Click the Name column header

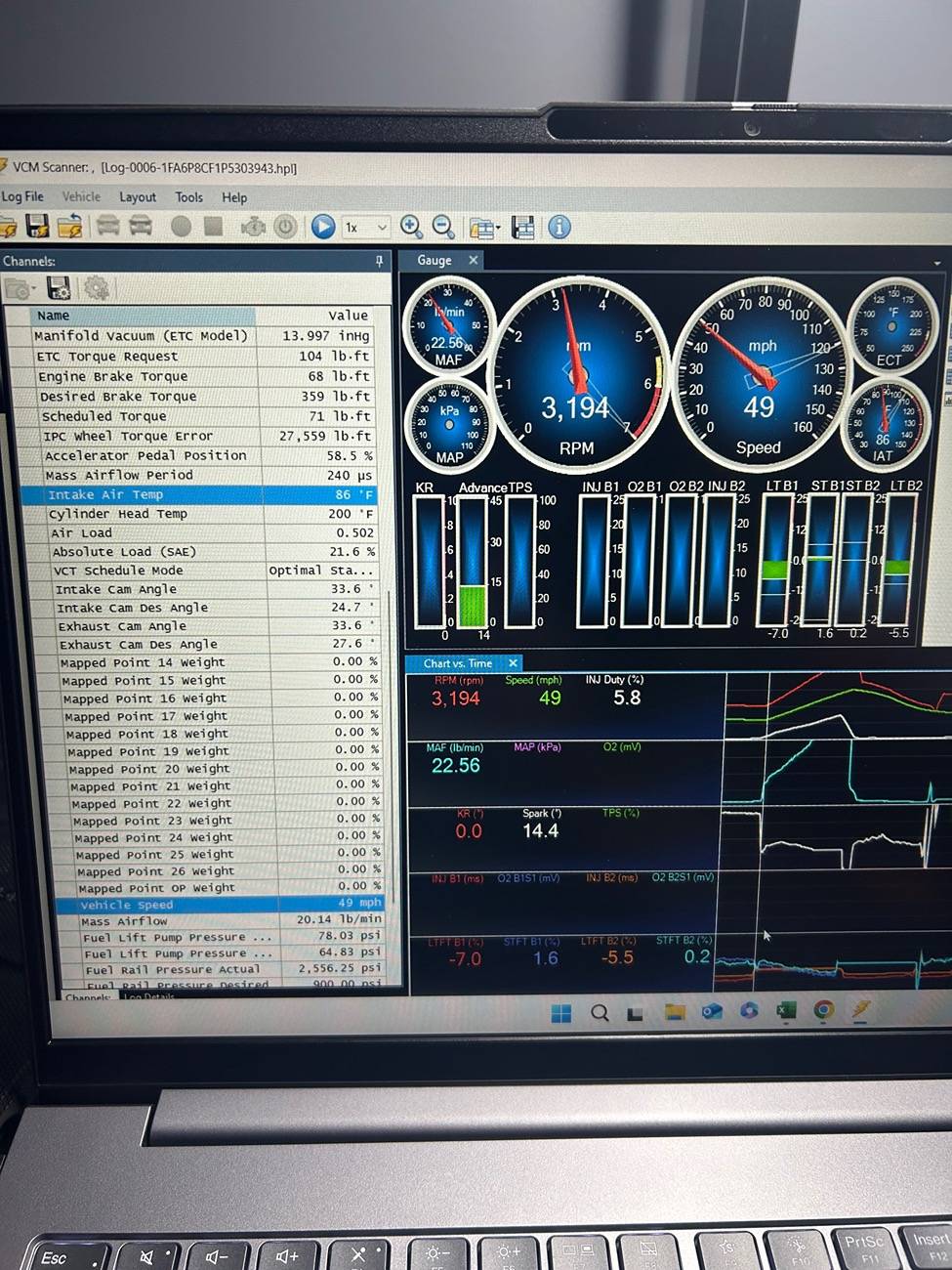[x=143, y=316]
